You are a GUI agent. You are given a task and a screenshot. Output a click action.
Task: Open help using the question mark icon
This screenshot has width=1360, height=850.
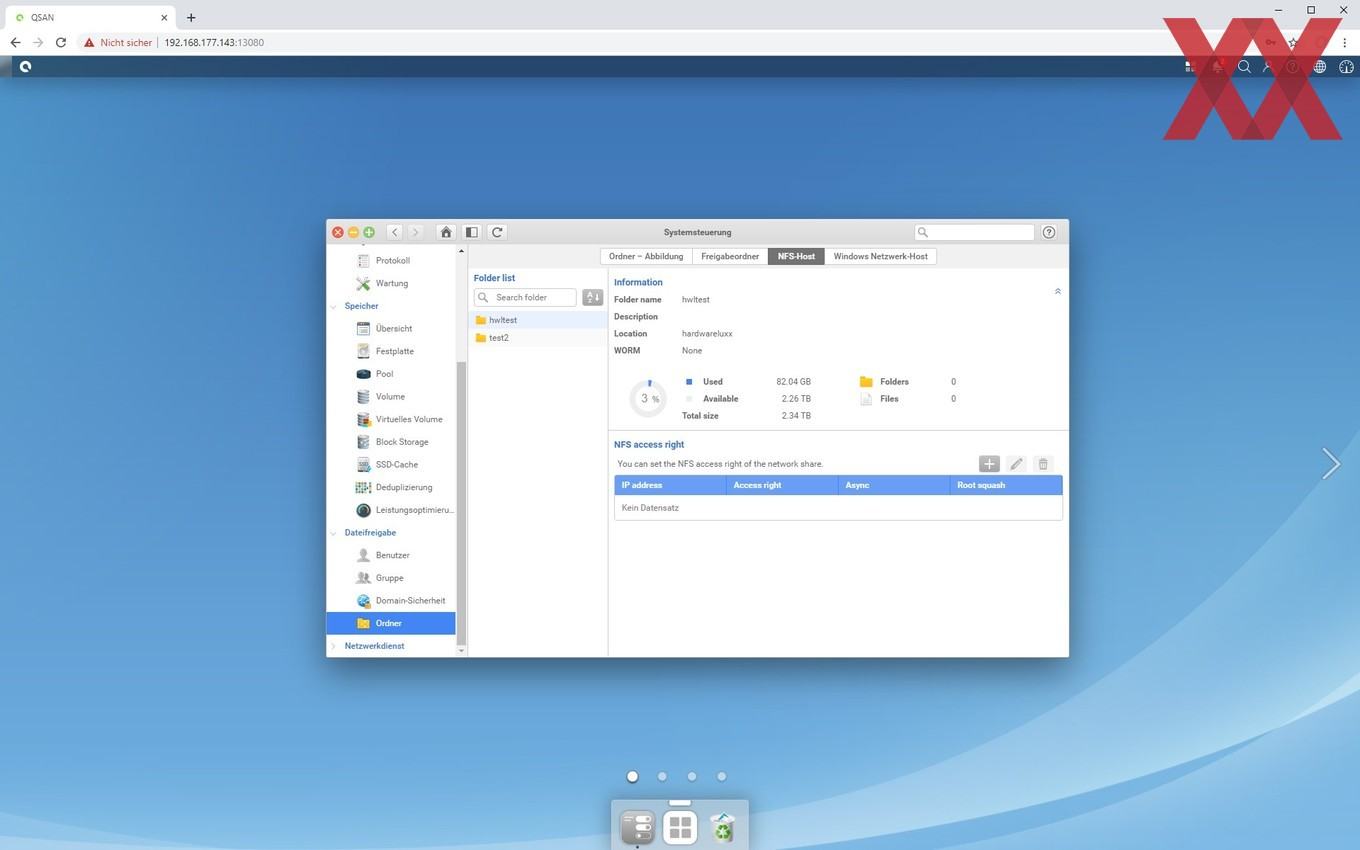click(x=1049, y=232)
